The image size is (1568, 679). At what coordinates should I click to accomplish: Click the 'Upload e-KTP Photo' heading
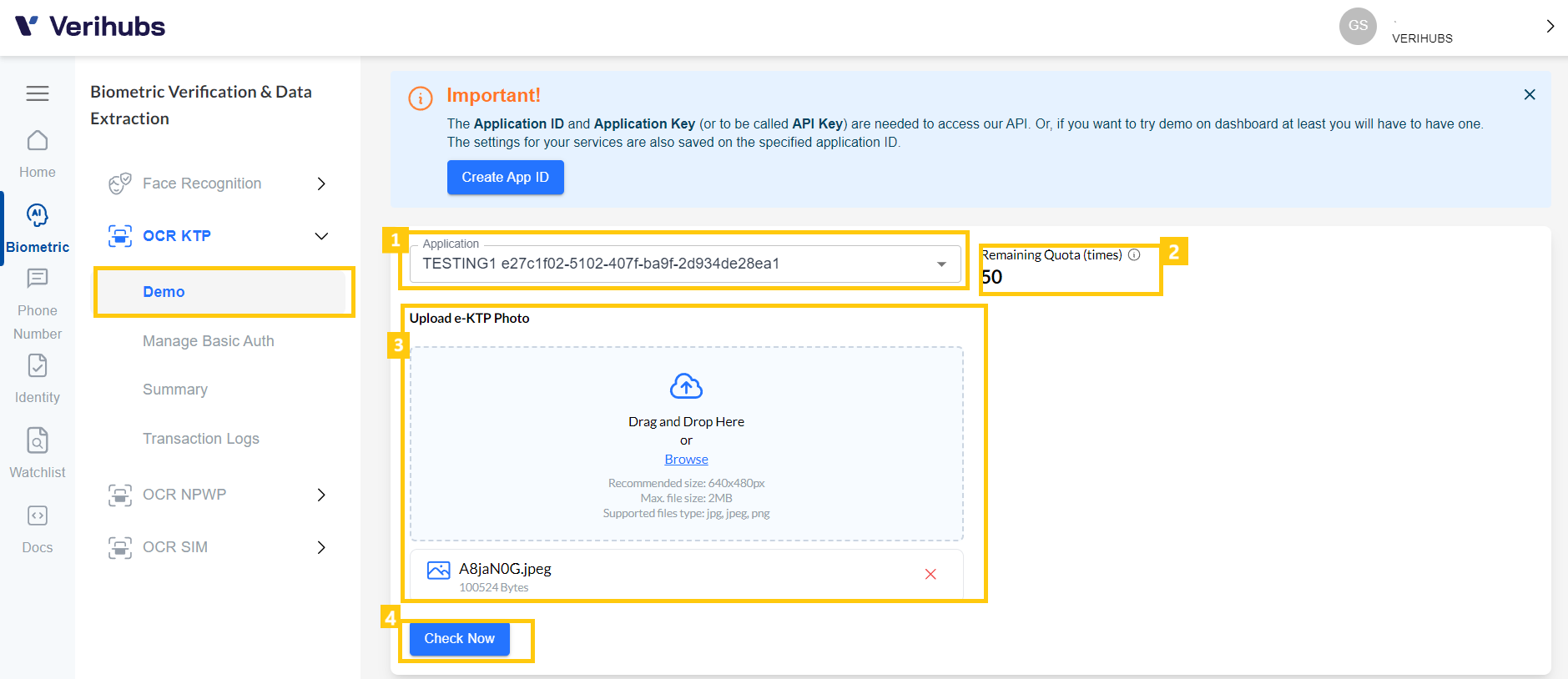point(469,318)
